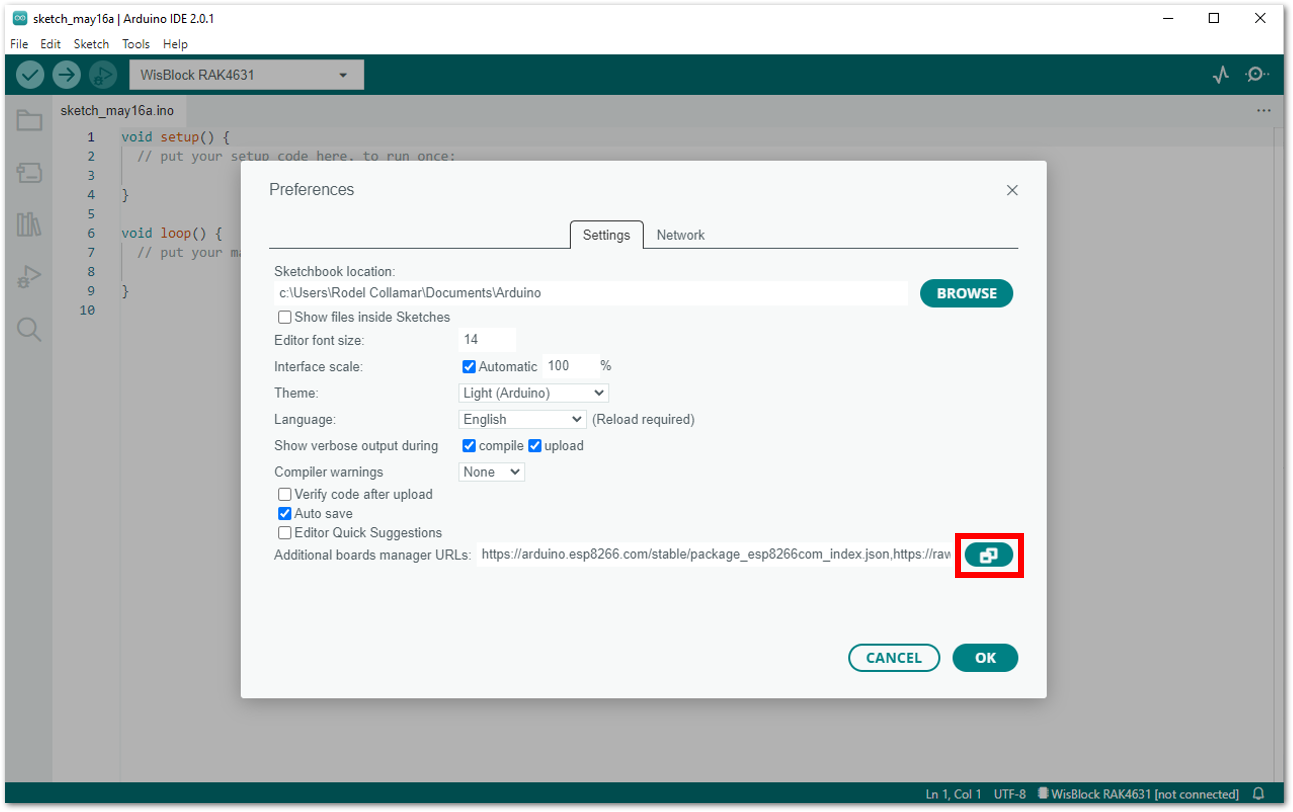Click the Ln 1, Col 1 status entry

coord(953,794)
